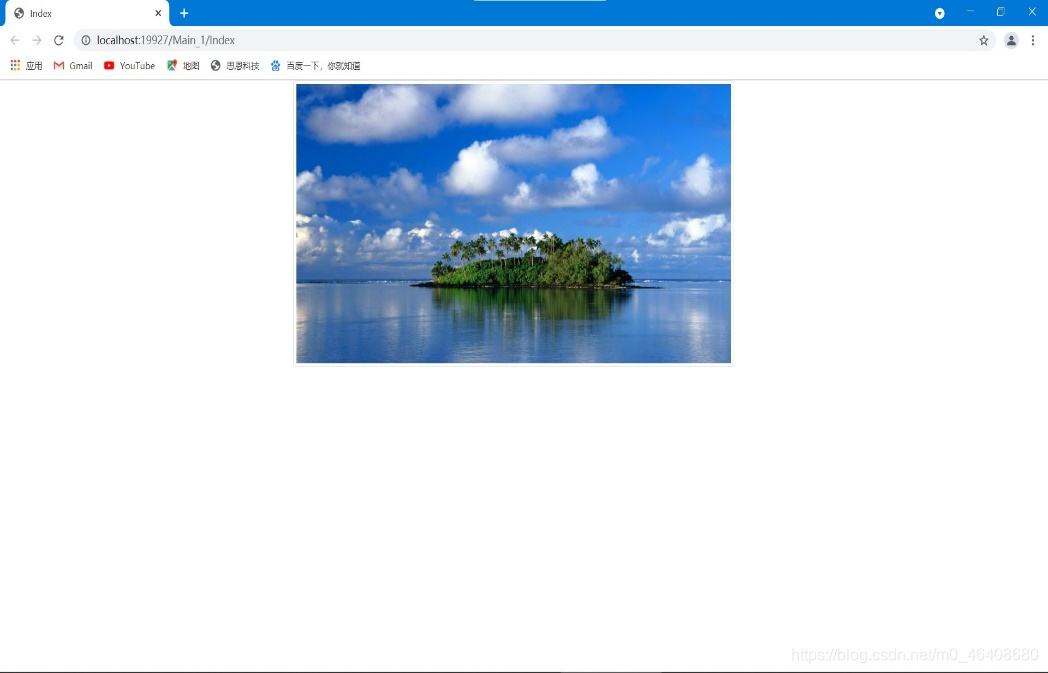
Task: Select the Index tab
Action: [87, 13]
